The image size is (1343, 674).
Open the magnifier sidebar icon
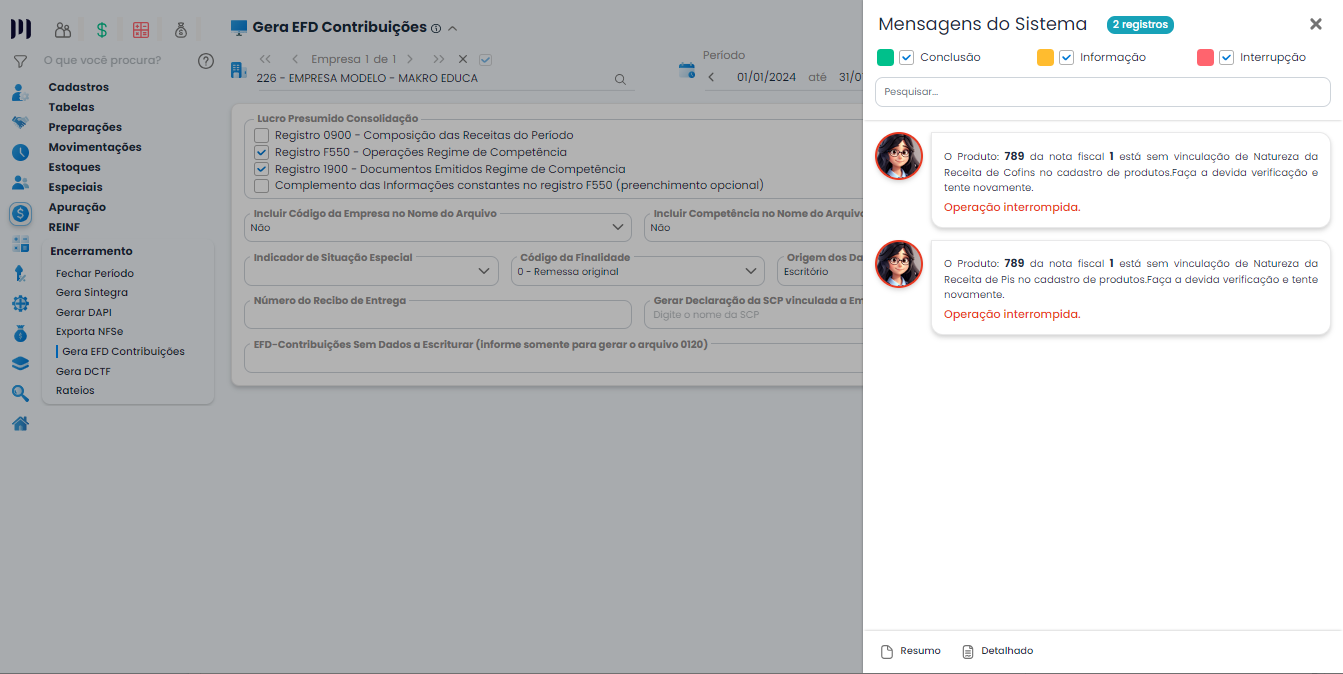(x=20, y=394)
